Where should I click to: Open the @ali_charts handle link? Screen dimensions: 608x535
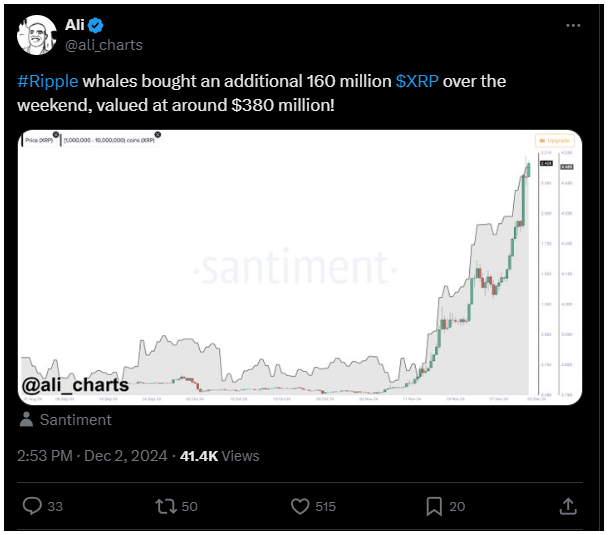tap(104, 45)
